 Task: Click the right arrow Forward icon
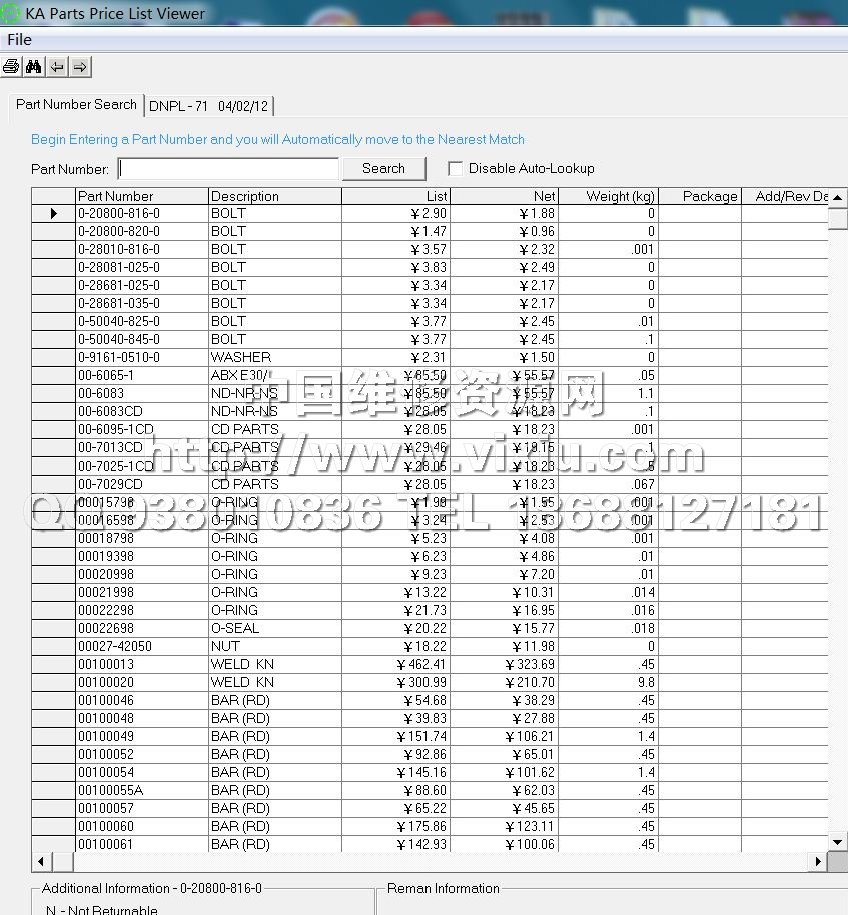(x=80, y=67)
